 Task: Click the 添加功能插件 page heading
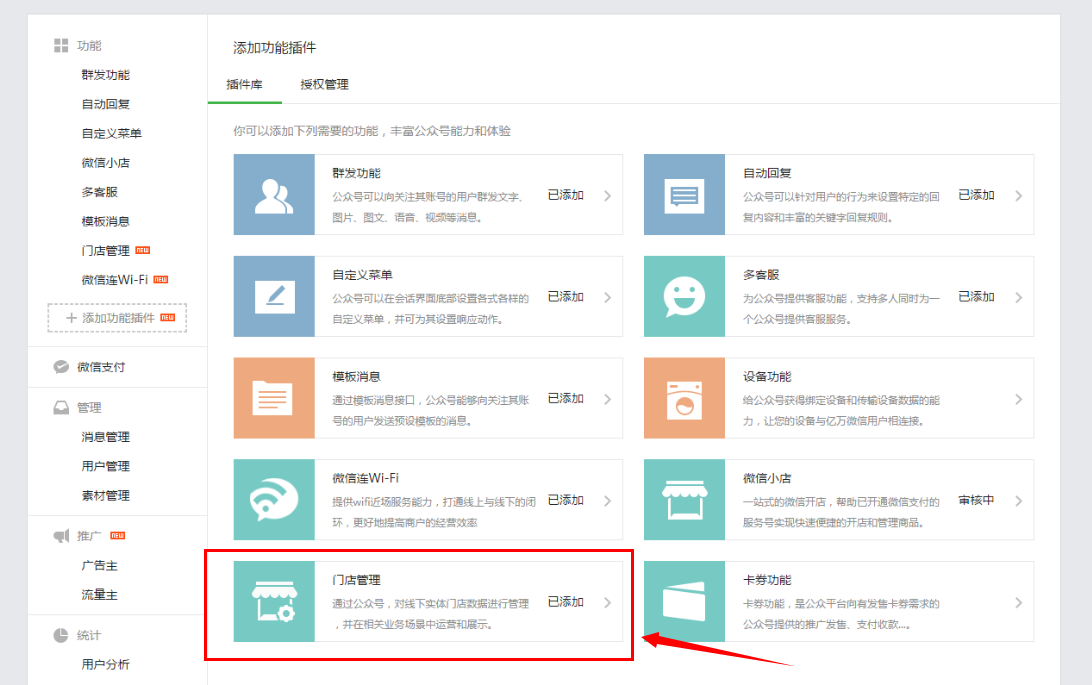point(274,47)
